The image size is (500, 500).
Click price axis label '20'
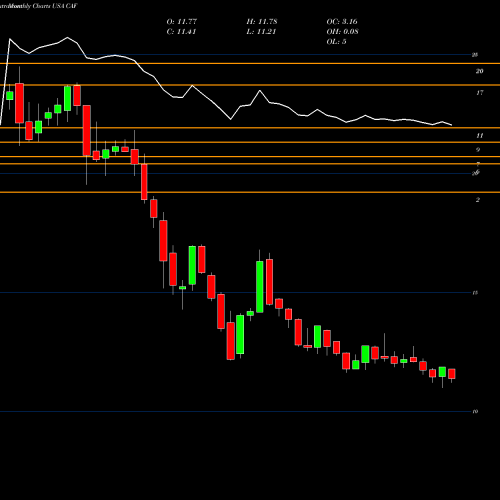coord(479,71)
